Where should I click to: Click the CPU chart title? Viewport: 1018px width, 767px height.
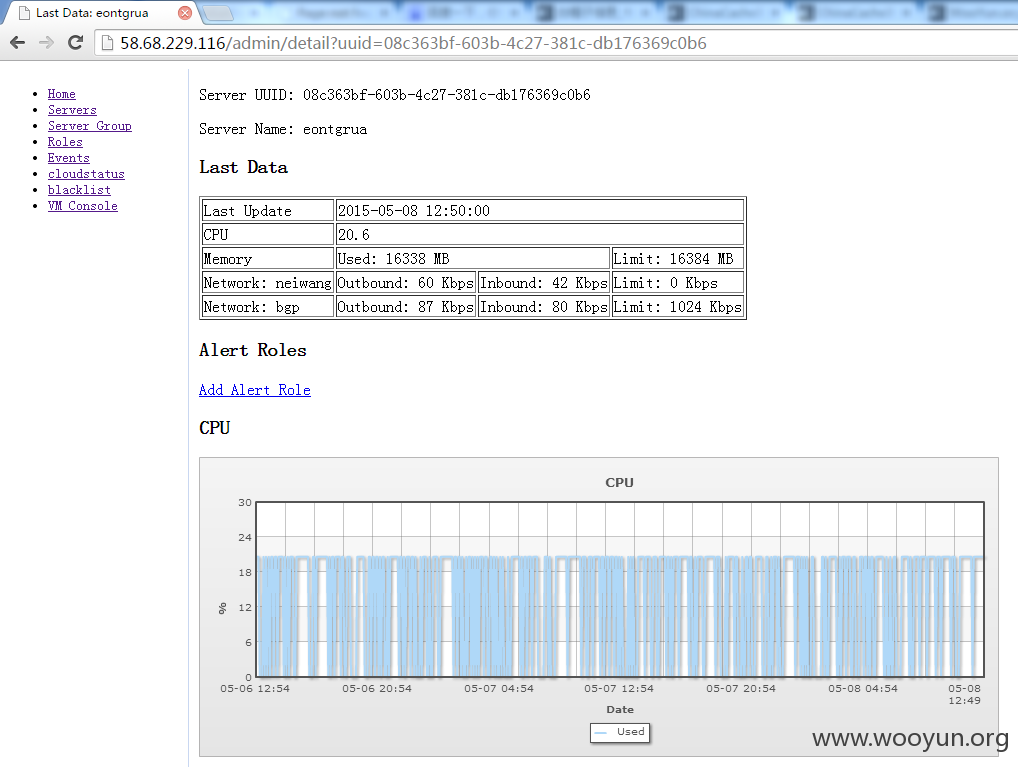619,483
